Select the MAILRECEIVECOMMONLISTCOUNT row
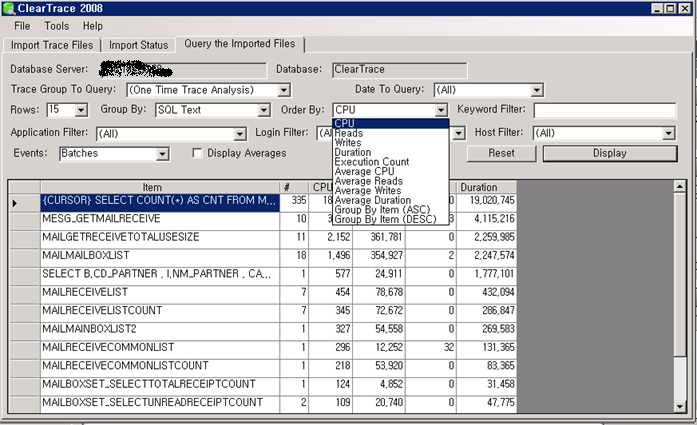Screen dimensions: 697x425 [160, 368]
